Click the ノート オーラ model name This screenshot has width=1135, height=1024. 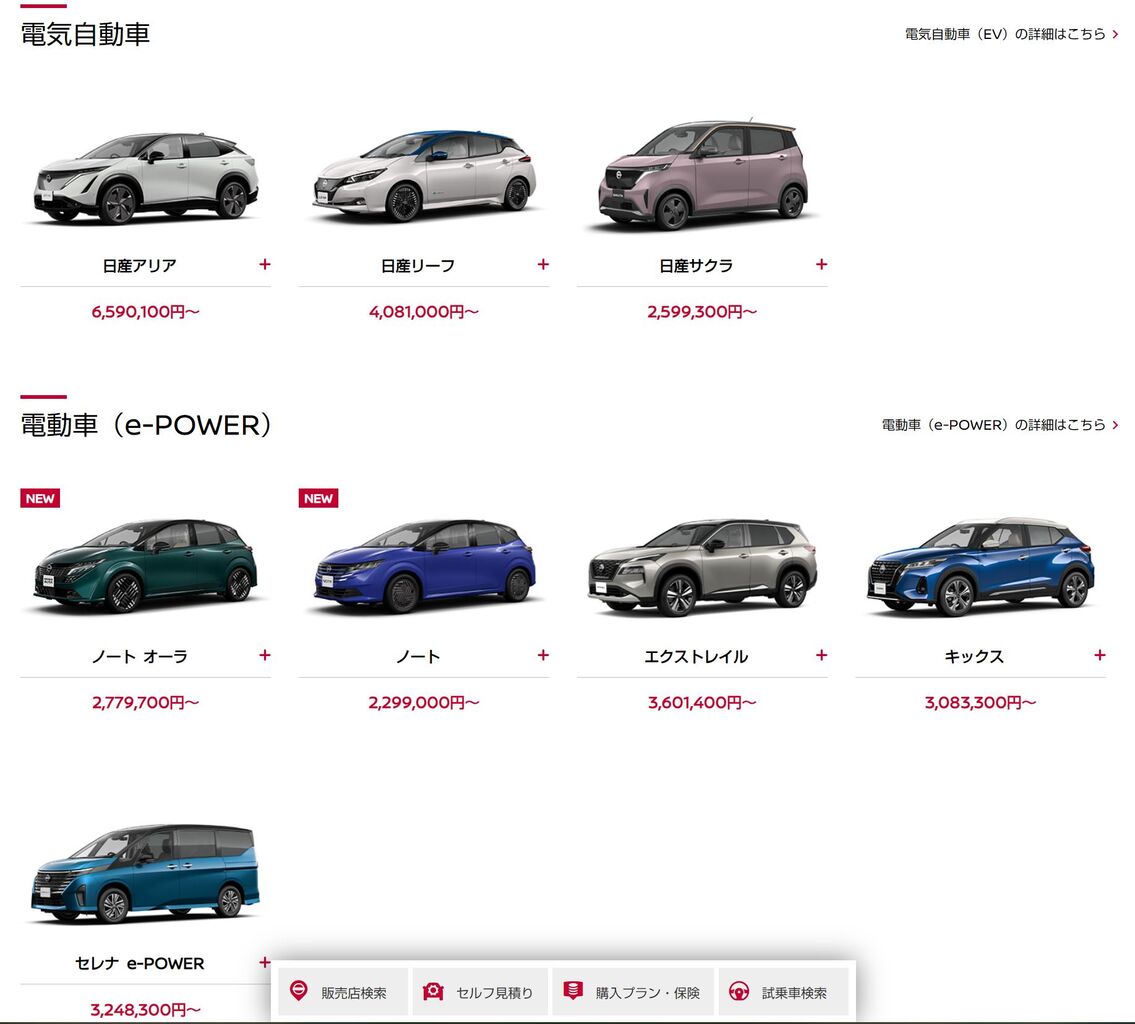pos(140,656)
